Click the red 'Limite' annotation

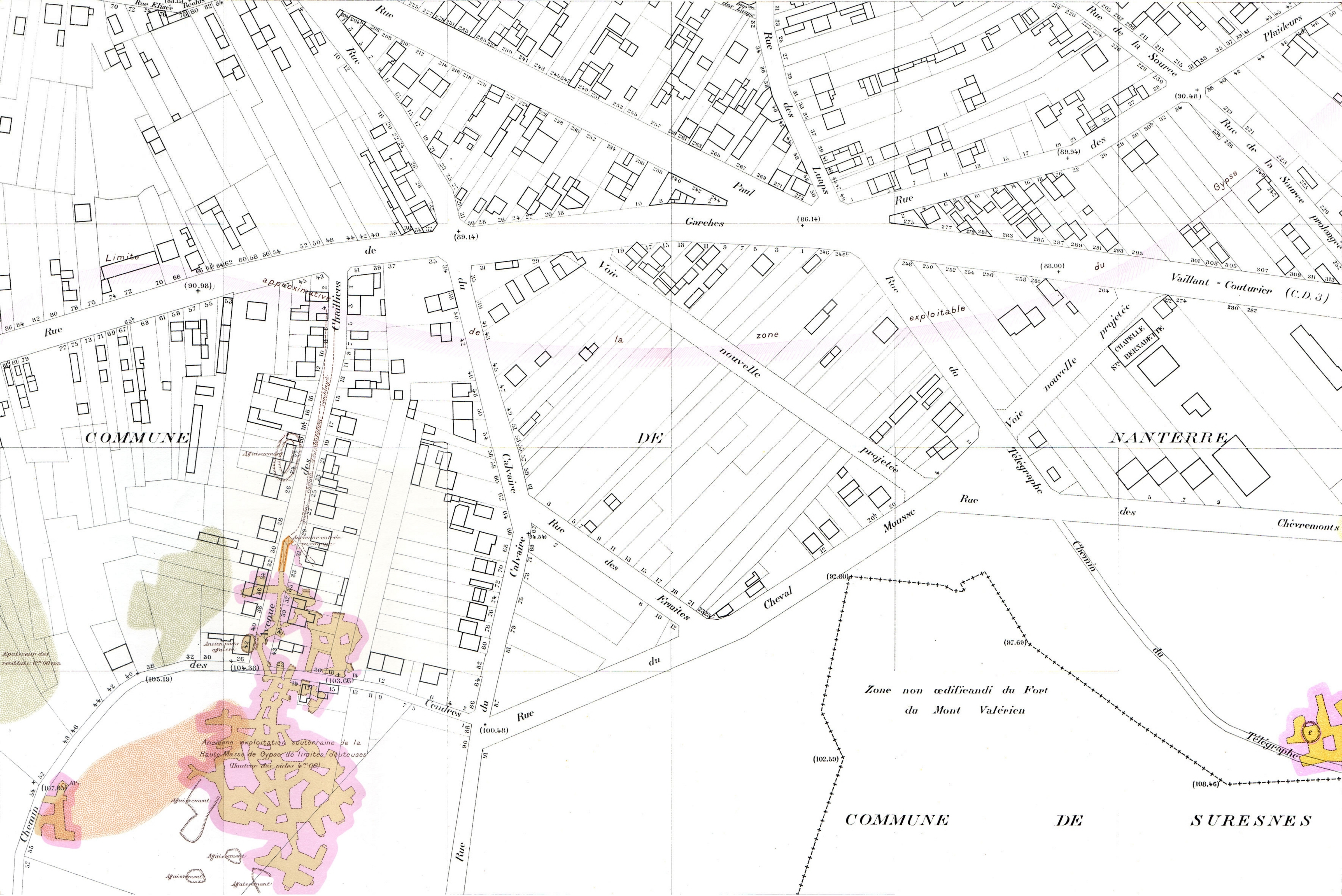point(122,257)
